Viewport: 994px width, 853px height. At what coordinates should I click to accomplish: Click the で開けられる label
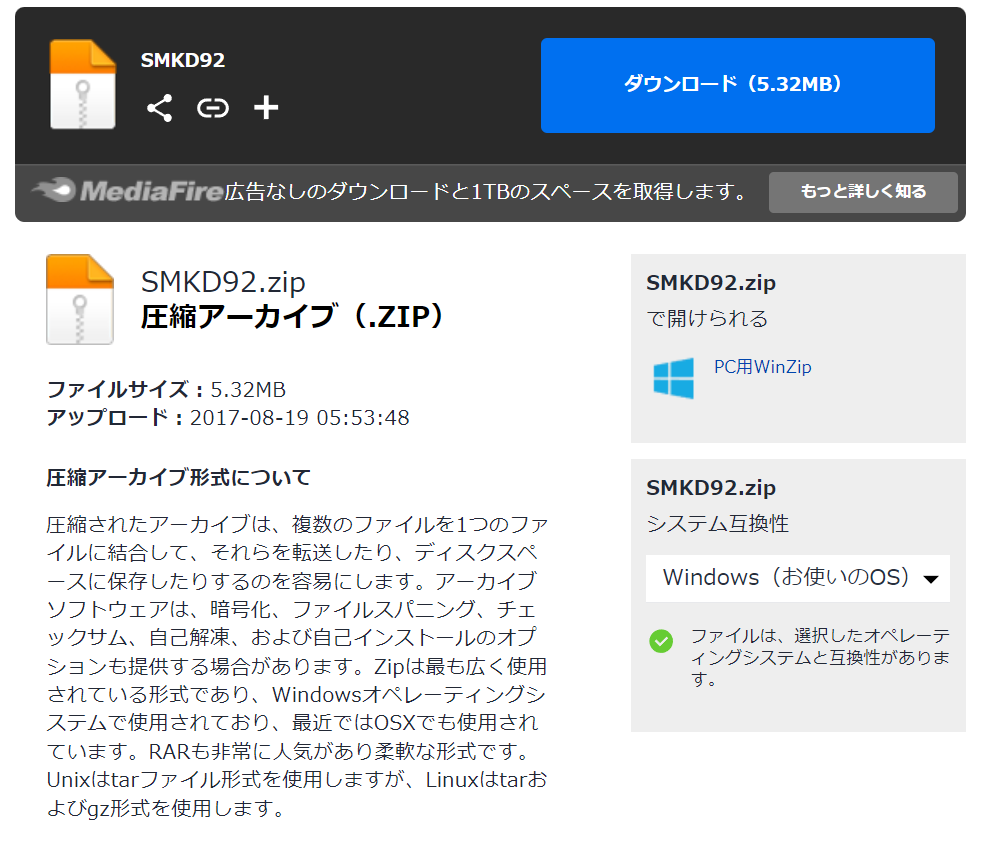pyautogui.click(x=707, y=319)
